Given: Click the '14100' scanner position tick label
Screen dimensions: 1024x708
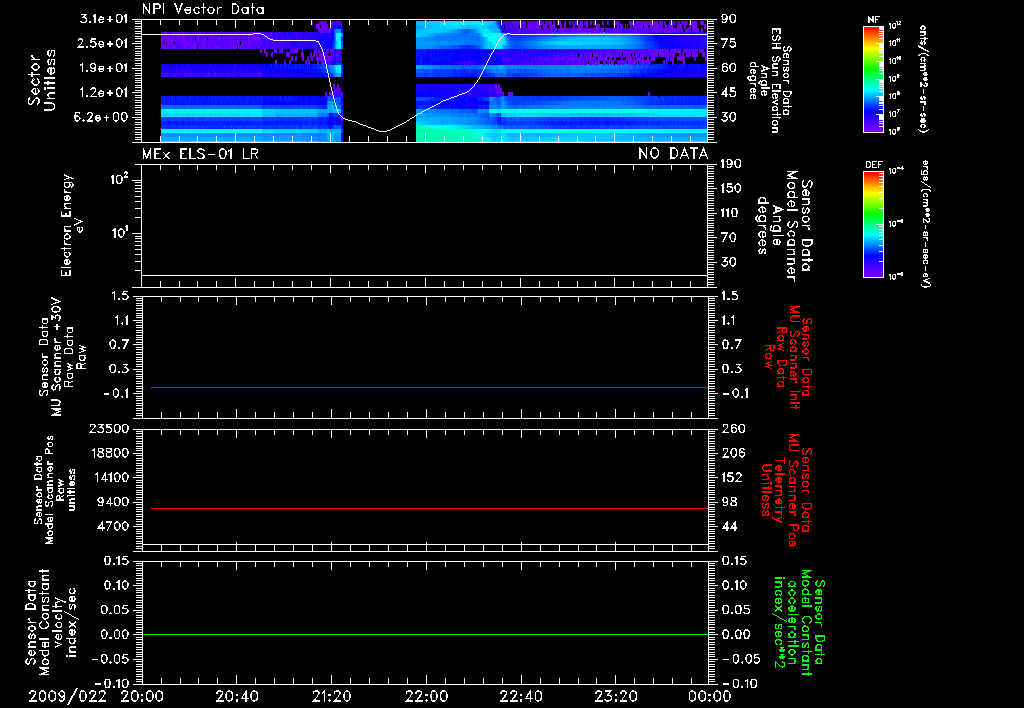Looking at the screenshot, I should tap(110, 477).
